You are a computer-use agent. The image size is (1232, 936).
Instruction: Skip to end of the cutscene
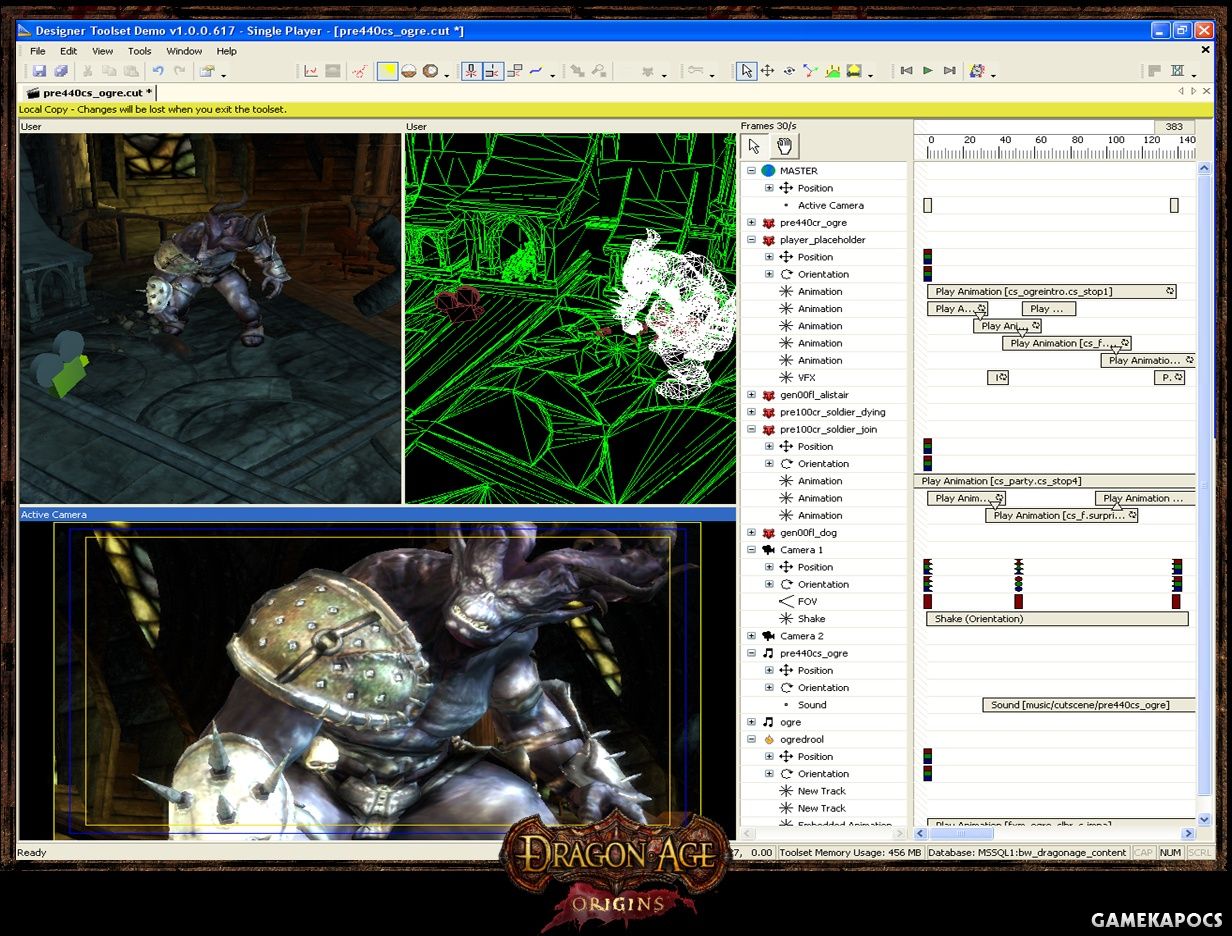coord(949,71)
